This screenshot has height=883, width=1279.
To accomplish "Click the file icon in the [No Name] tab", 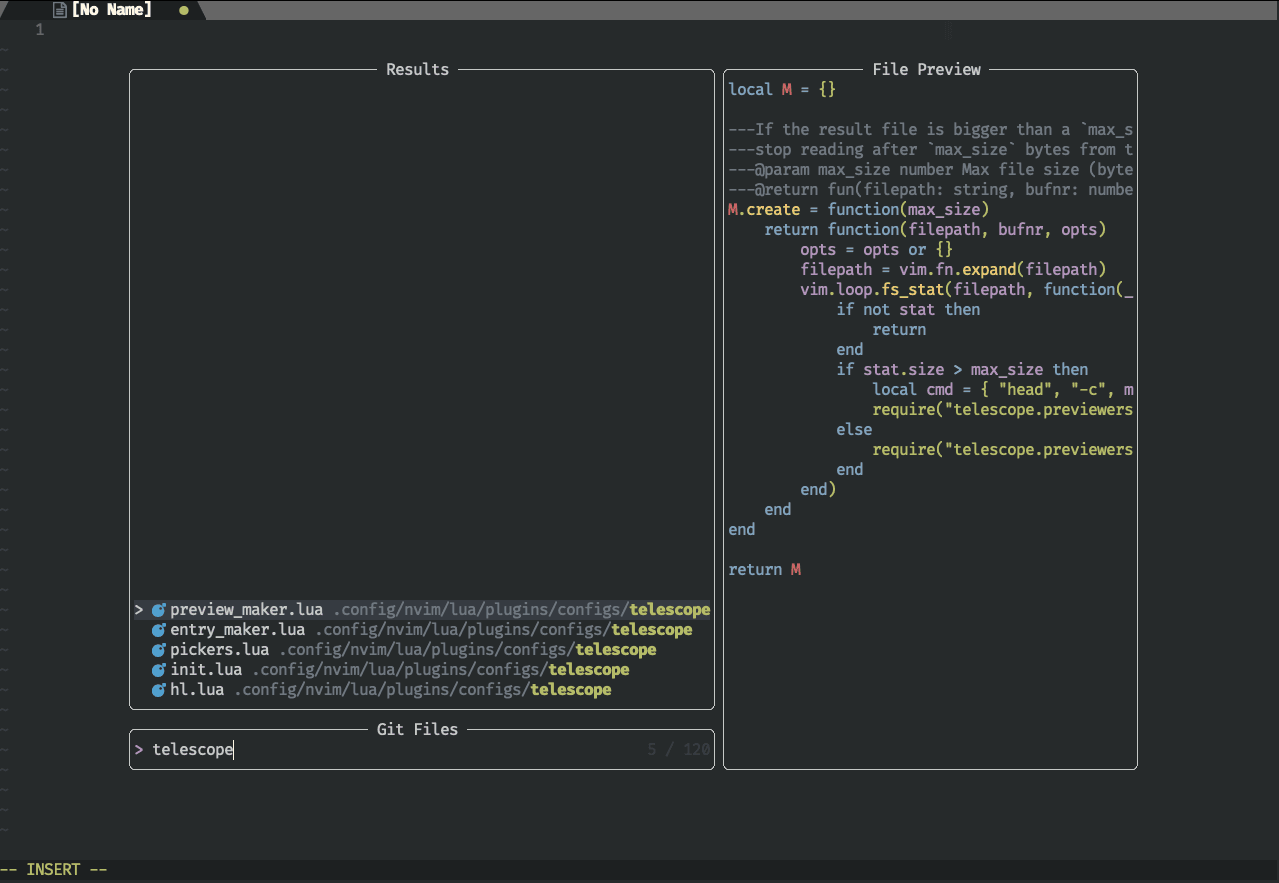I will (60, 10).
